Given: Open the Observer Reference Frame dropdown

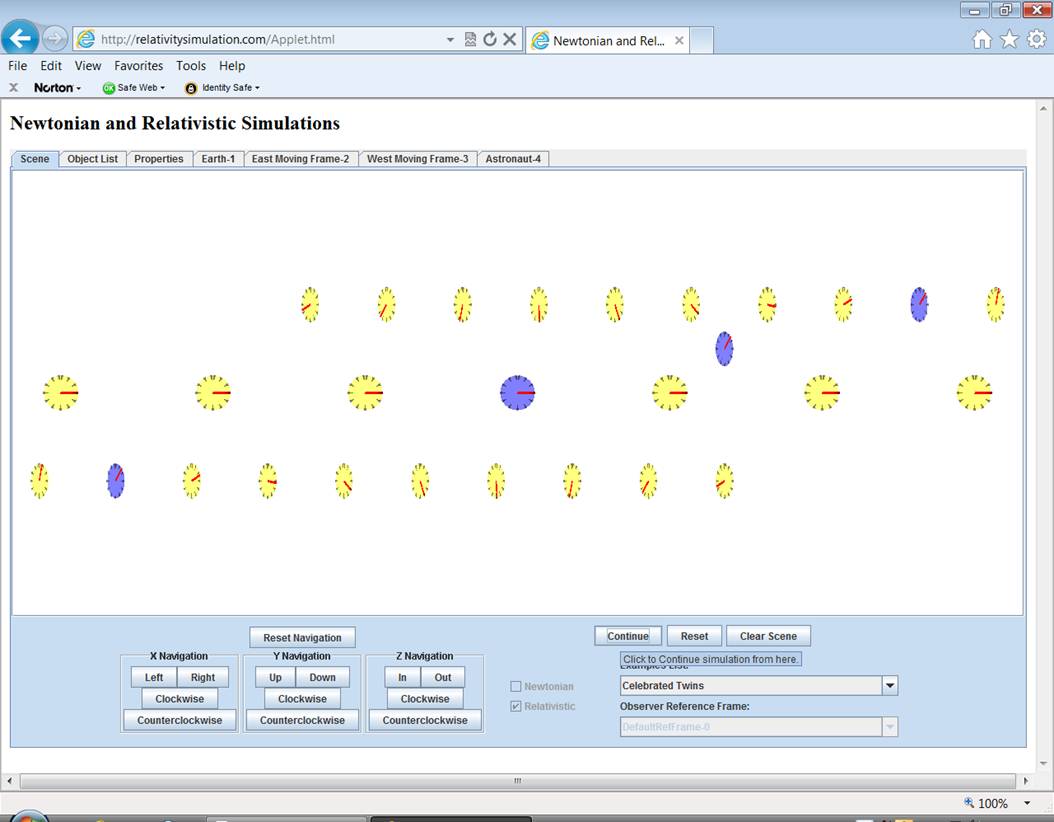Looking at the screenshot, I should 889,727.
